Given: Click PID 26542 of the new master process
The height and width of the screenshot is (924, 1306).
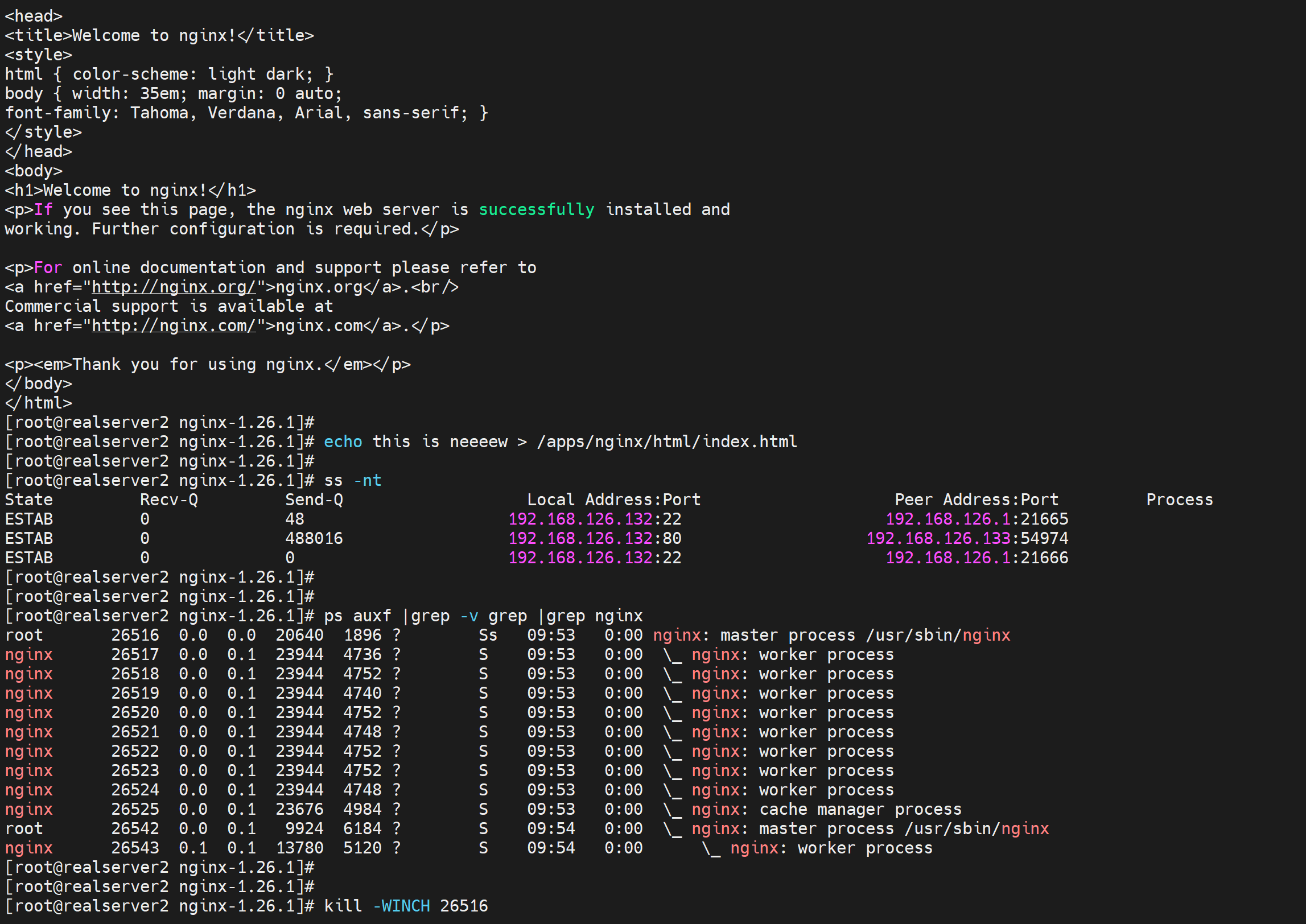Looking at the screenshot, I should click(135, 828).
